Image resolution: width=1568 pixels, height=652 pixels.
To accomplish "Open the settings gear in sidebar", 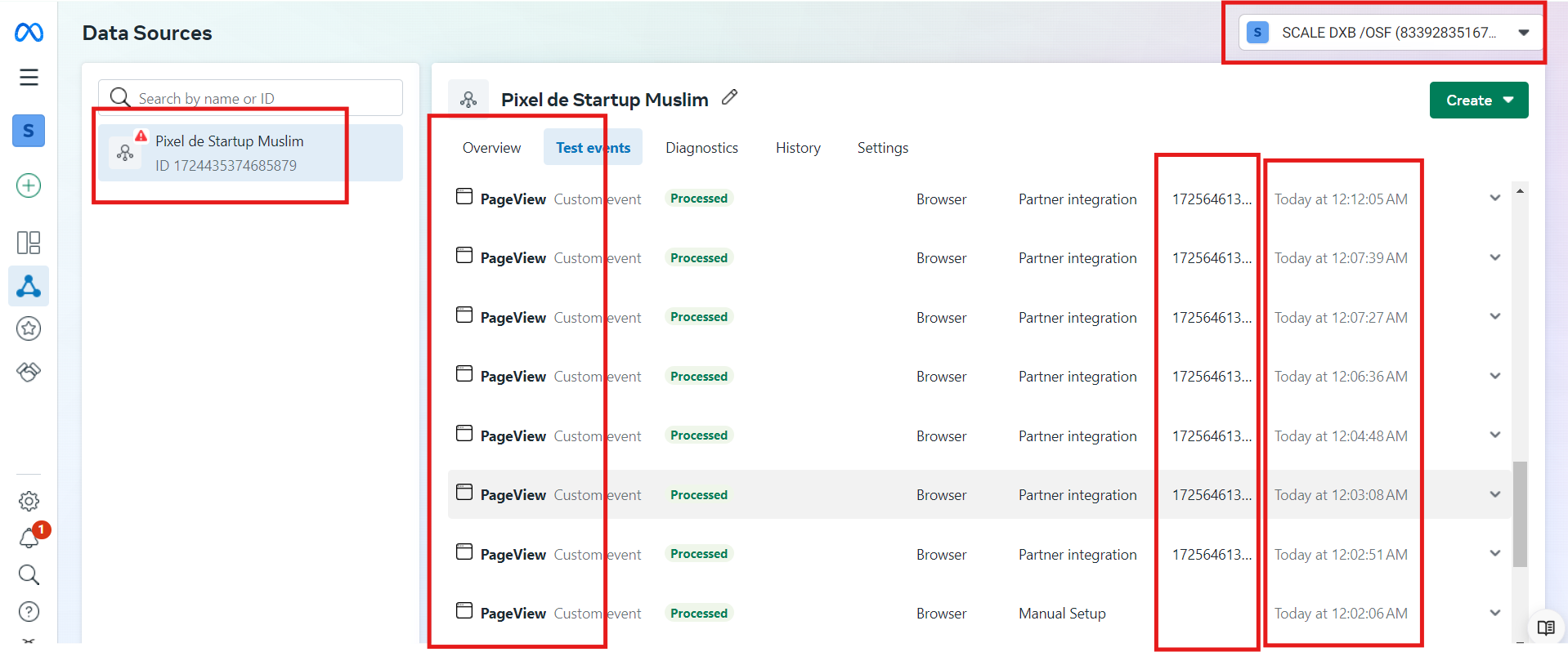I will 29,501.
